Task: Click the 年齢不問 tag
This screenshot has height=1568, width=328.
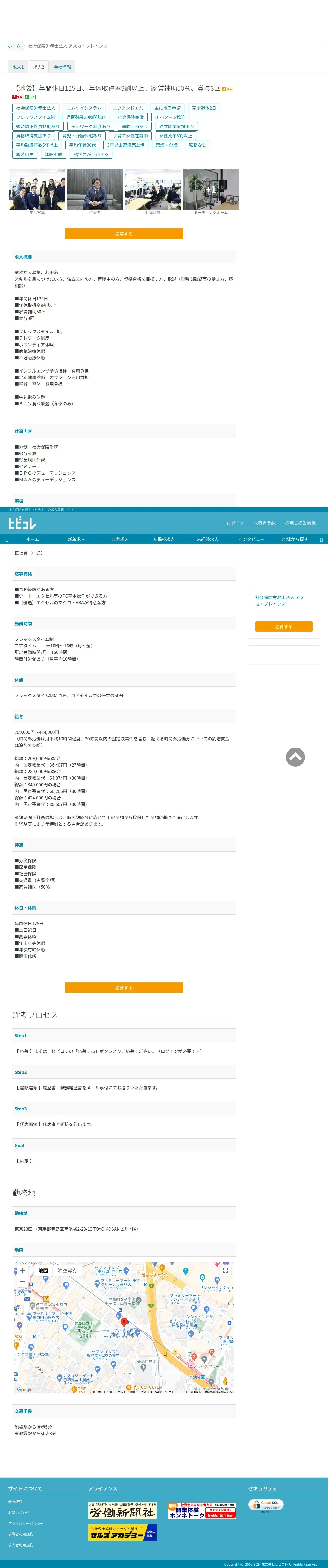Action: (54, 155)
